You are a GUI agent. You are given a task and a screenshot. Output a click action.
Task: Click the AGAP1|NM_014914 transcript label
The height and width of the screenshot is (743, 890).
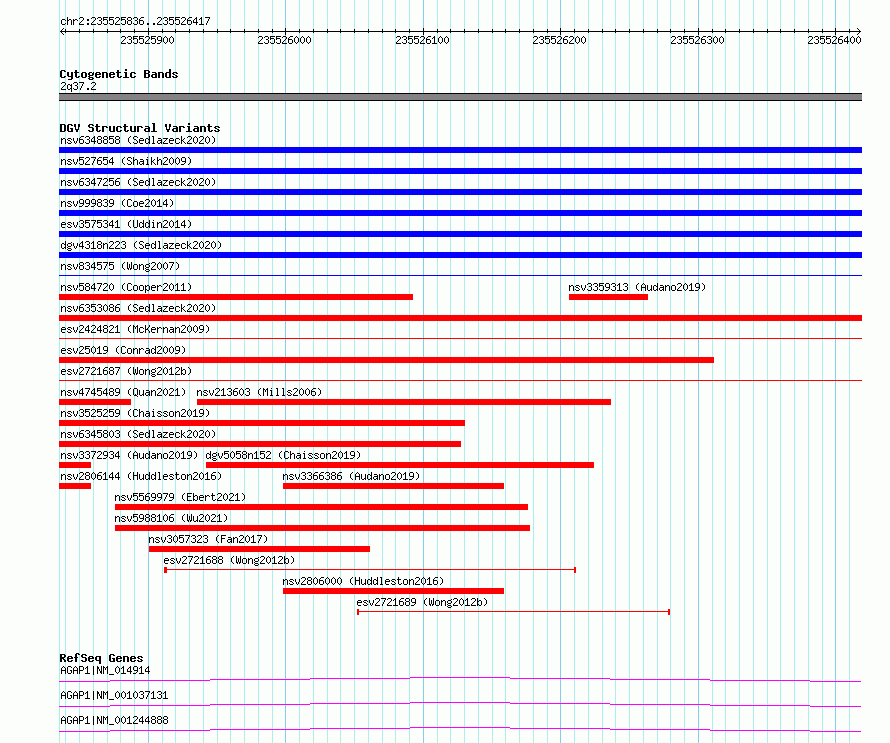point(105,670)
